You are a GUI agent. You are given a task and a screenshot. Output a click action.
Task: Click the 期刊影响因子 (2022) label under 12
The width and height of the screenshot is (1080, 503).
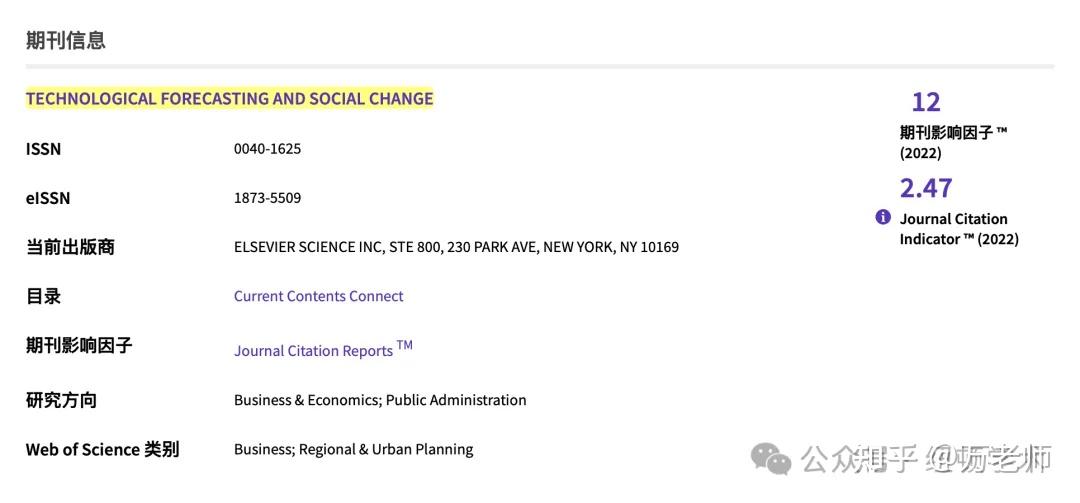pyautogui.click(x=952, y=142)
